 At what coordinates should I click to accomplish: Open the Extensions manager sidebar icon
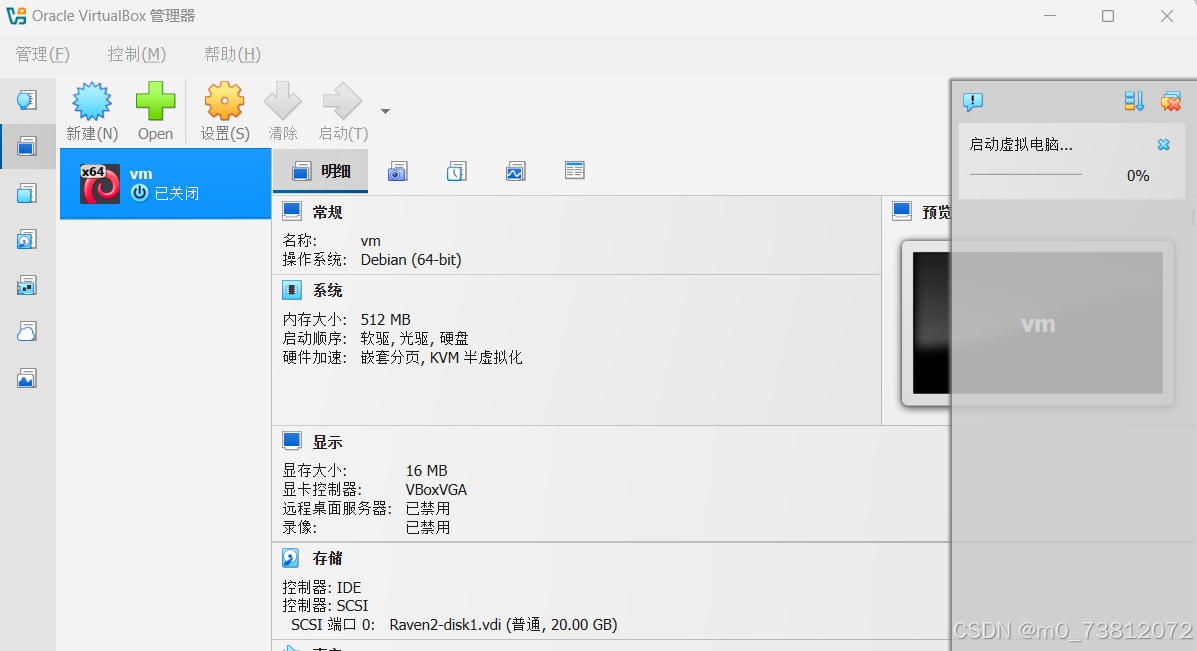coord(27,193)
